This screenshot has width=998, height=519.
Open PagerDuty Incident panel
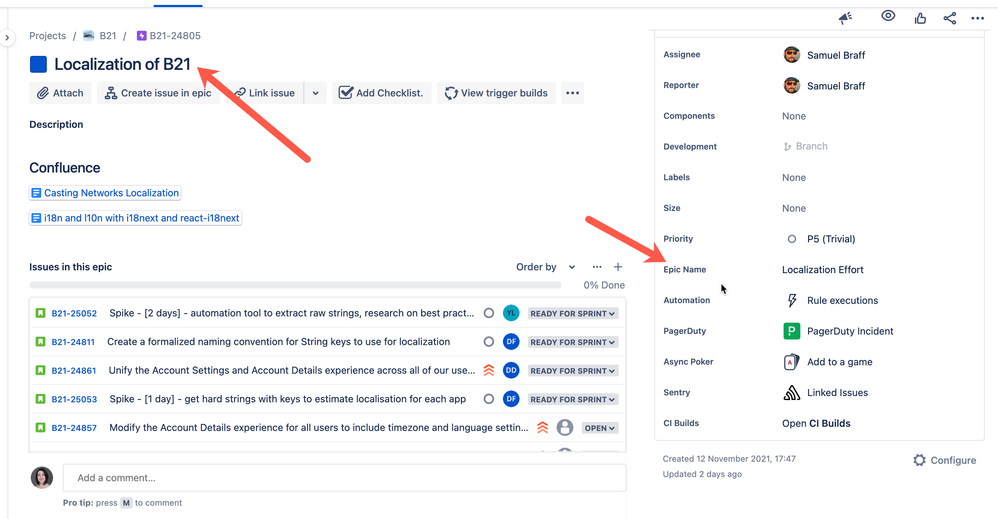click(838, 331)
